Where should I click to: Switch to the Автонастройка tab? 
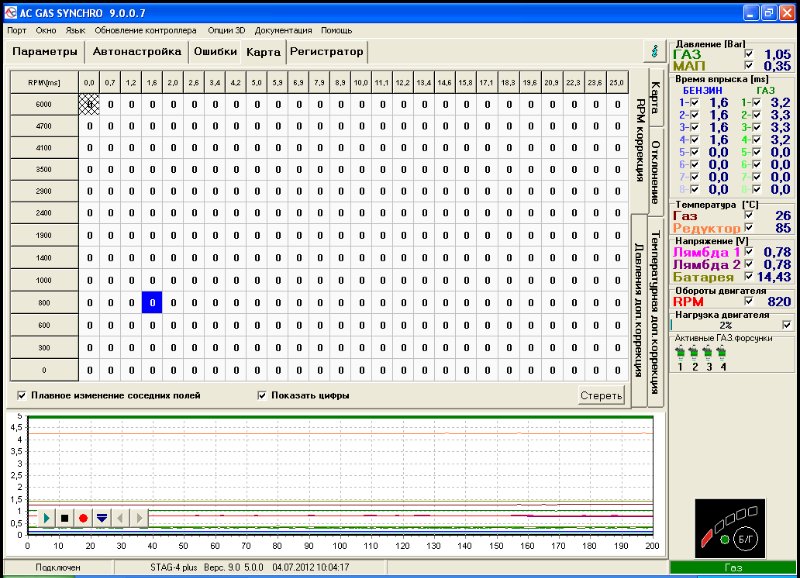[136, 51]
